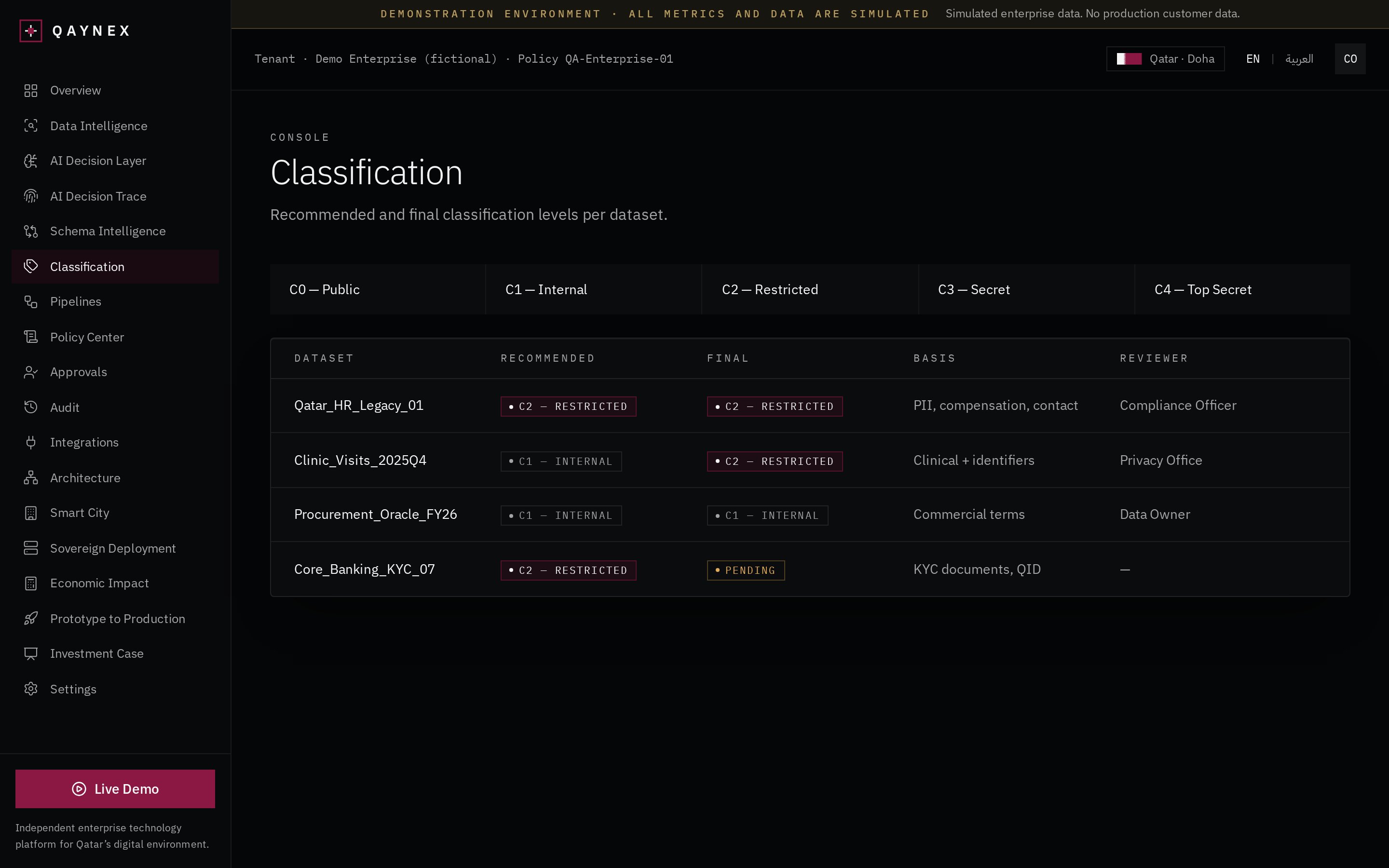Click the Smart City building icon
Image resolution: width=1389 pixels, height=868 pixels.
(x=31, y=513)
